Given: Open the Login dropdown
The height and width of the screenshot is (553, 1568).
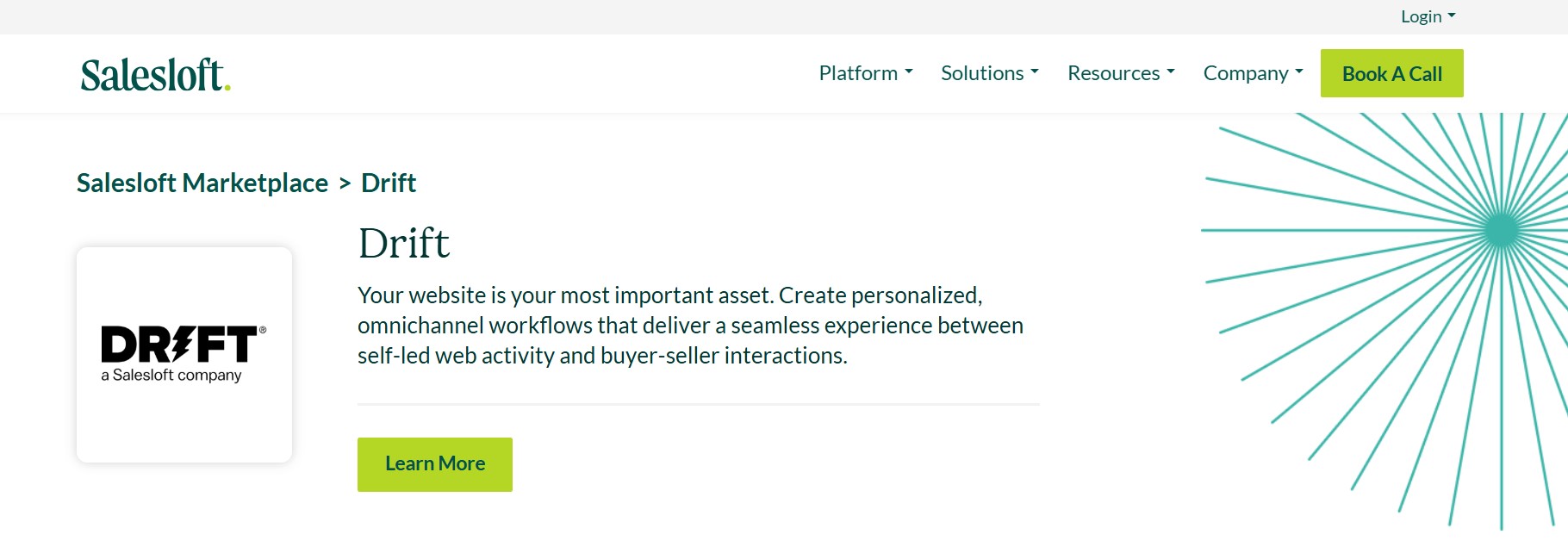Looking at the screenshot, I should (x=1428, y=16).
